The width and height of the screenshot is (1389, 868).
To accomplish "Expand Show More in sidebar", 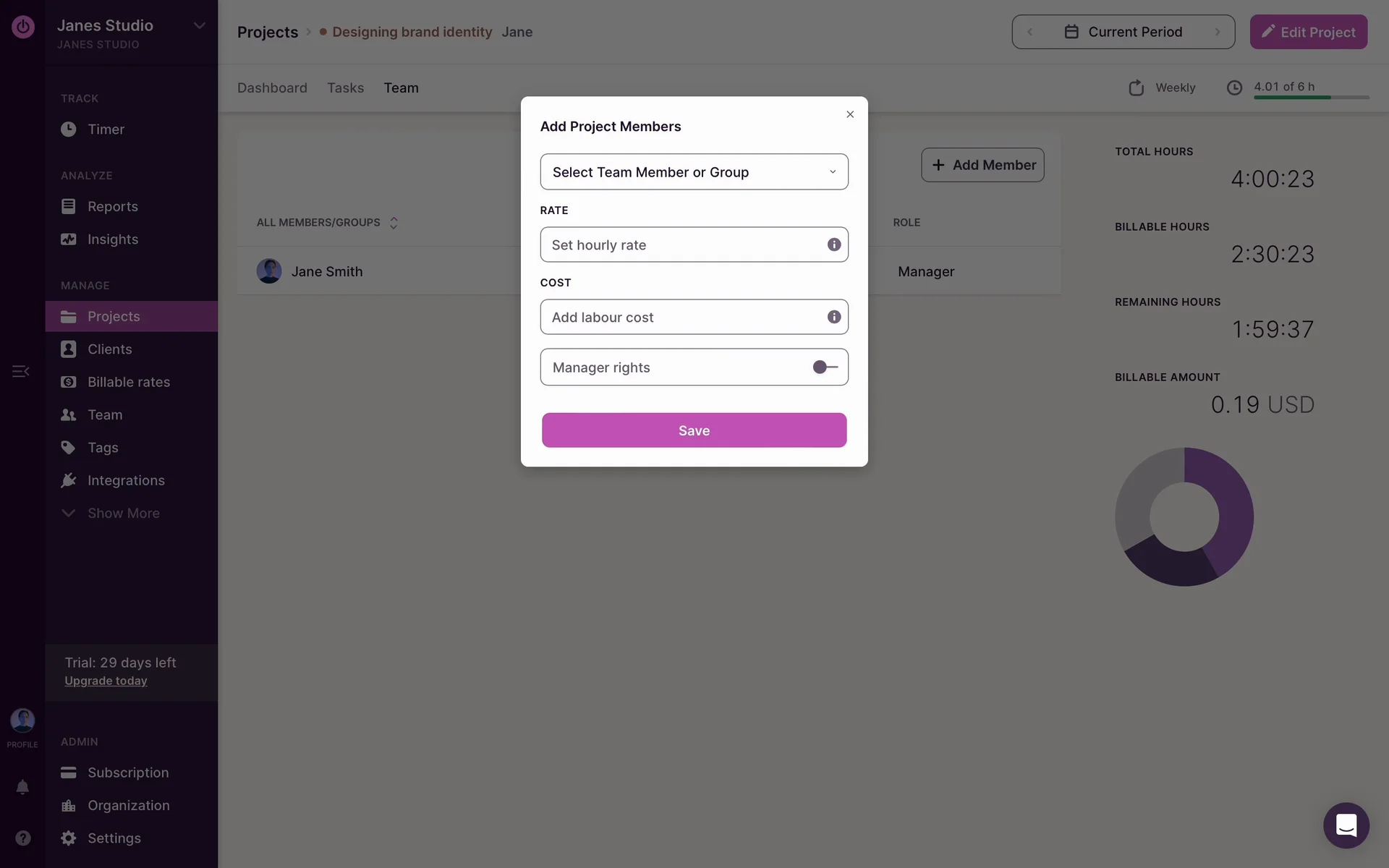I will [123, 513].
